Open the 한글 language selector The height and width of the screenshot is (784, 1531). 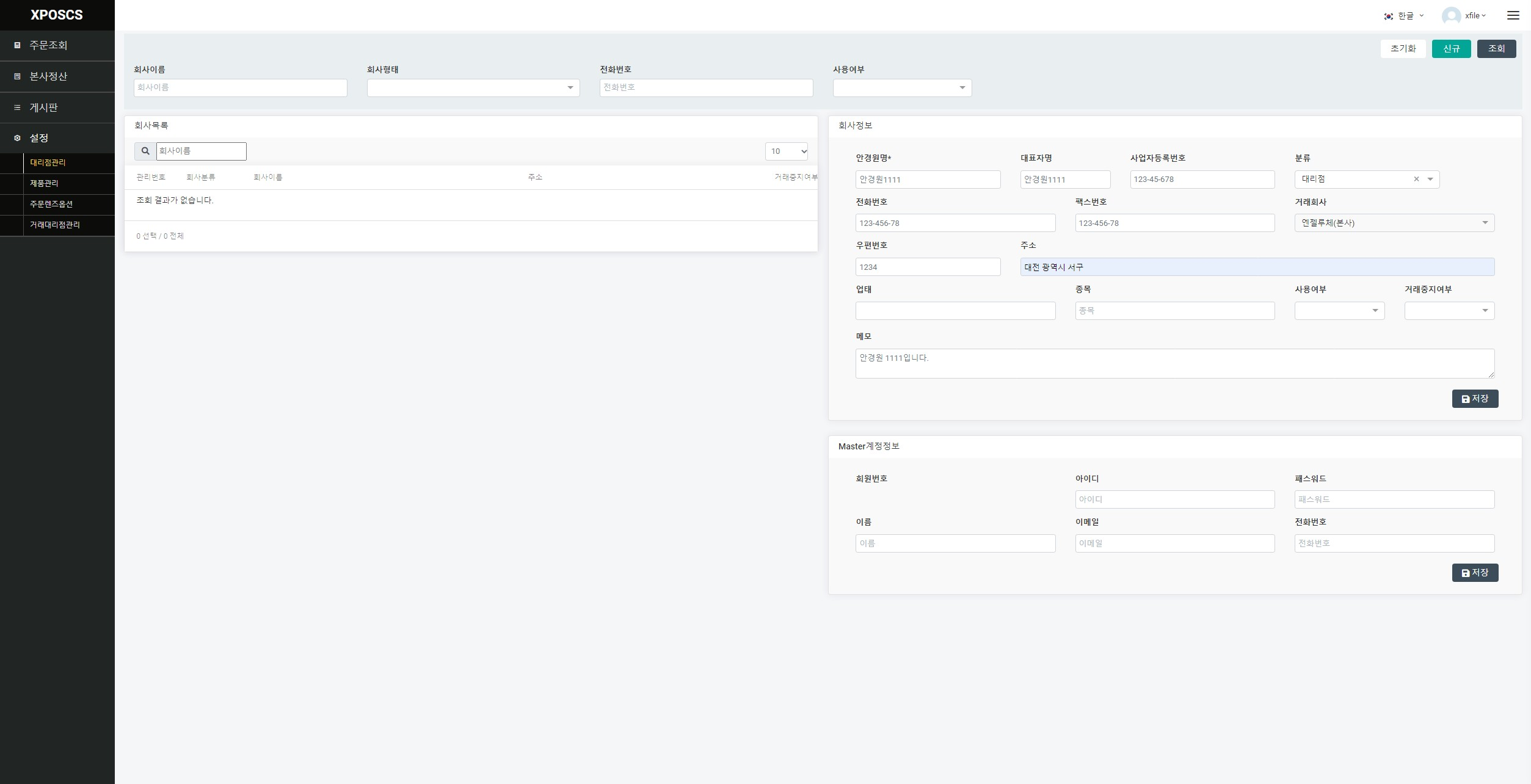(1404, 16)
